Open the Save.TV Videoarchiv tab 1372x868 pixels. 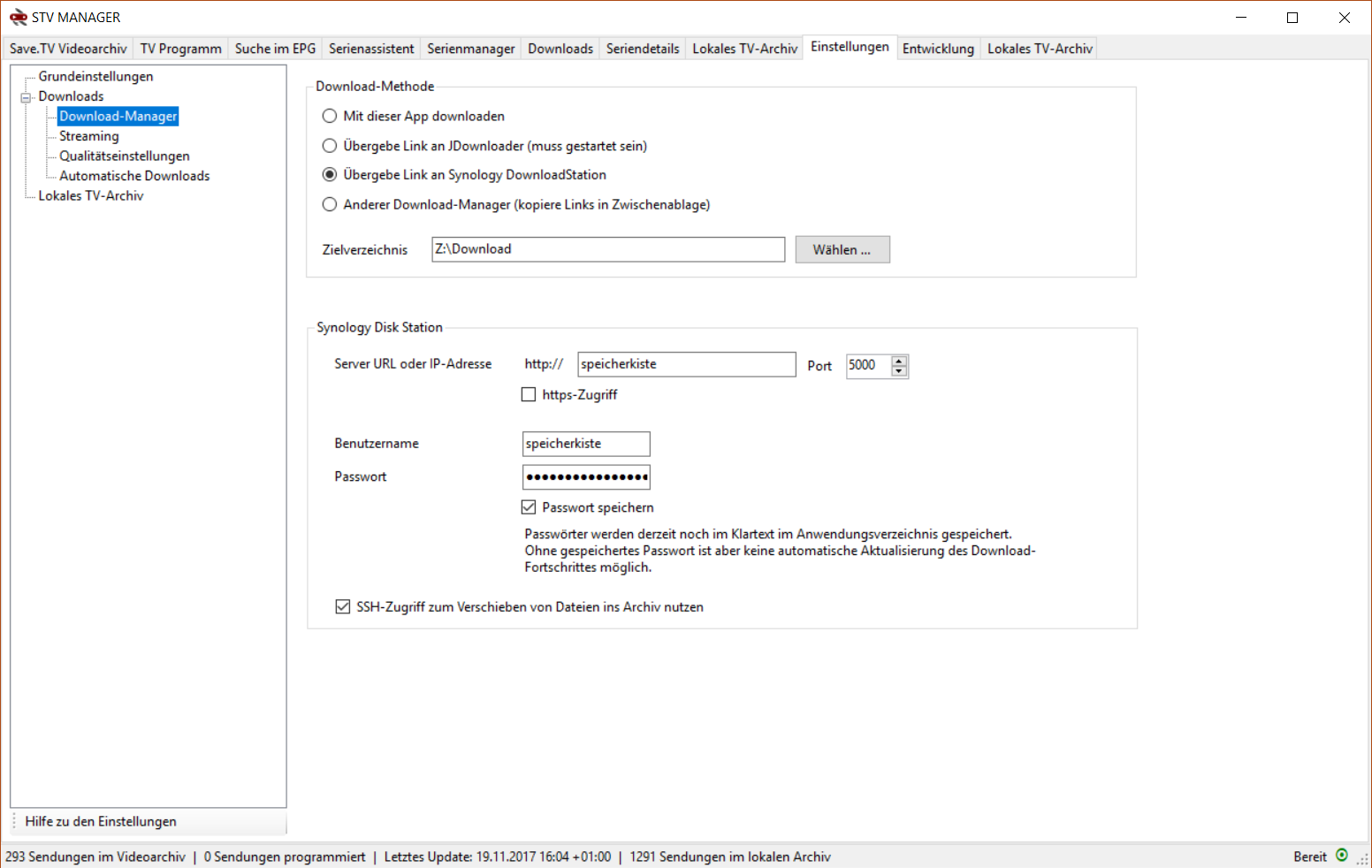[68, 49]
